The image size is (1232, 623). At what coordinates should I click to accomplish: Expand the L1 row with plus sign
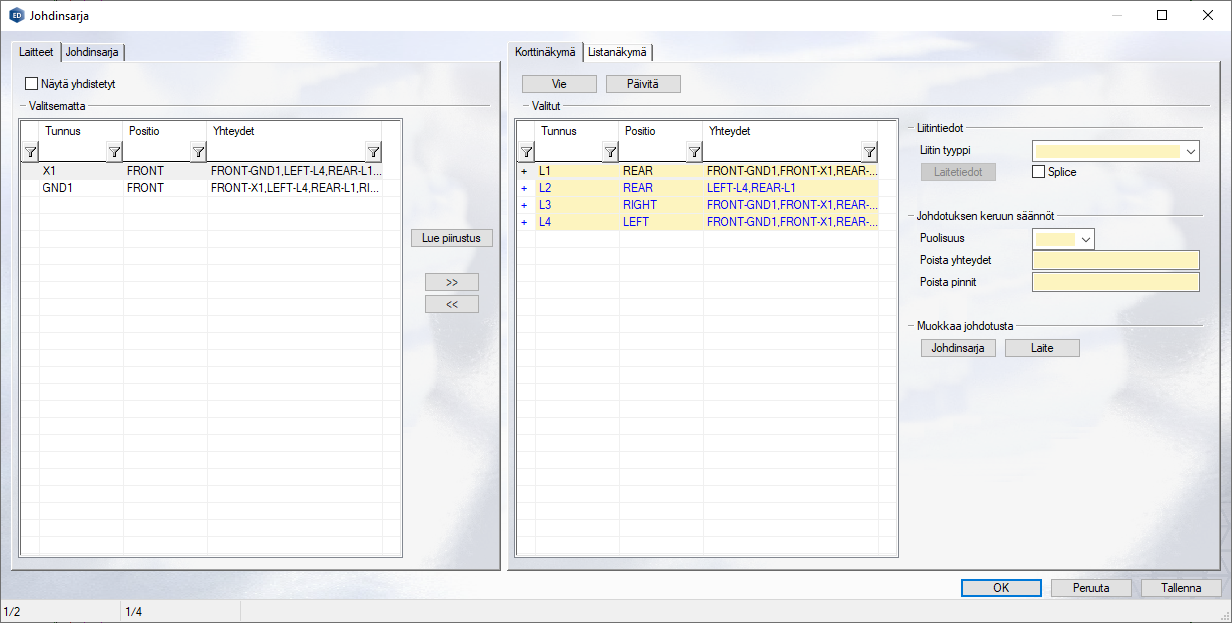click(x=524, y=172)
